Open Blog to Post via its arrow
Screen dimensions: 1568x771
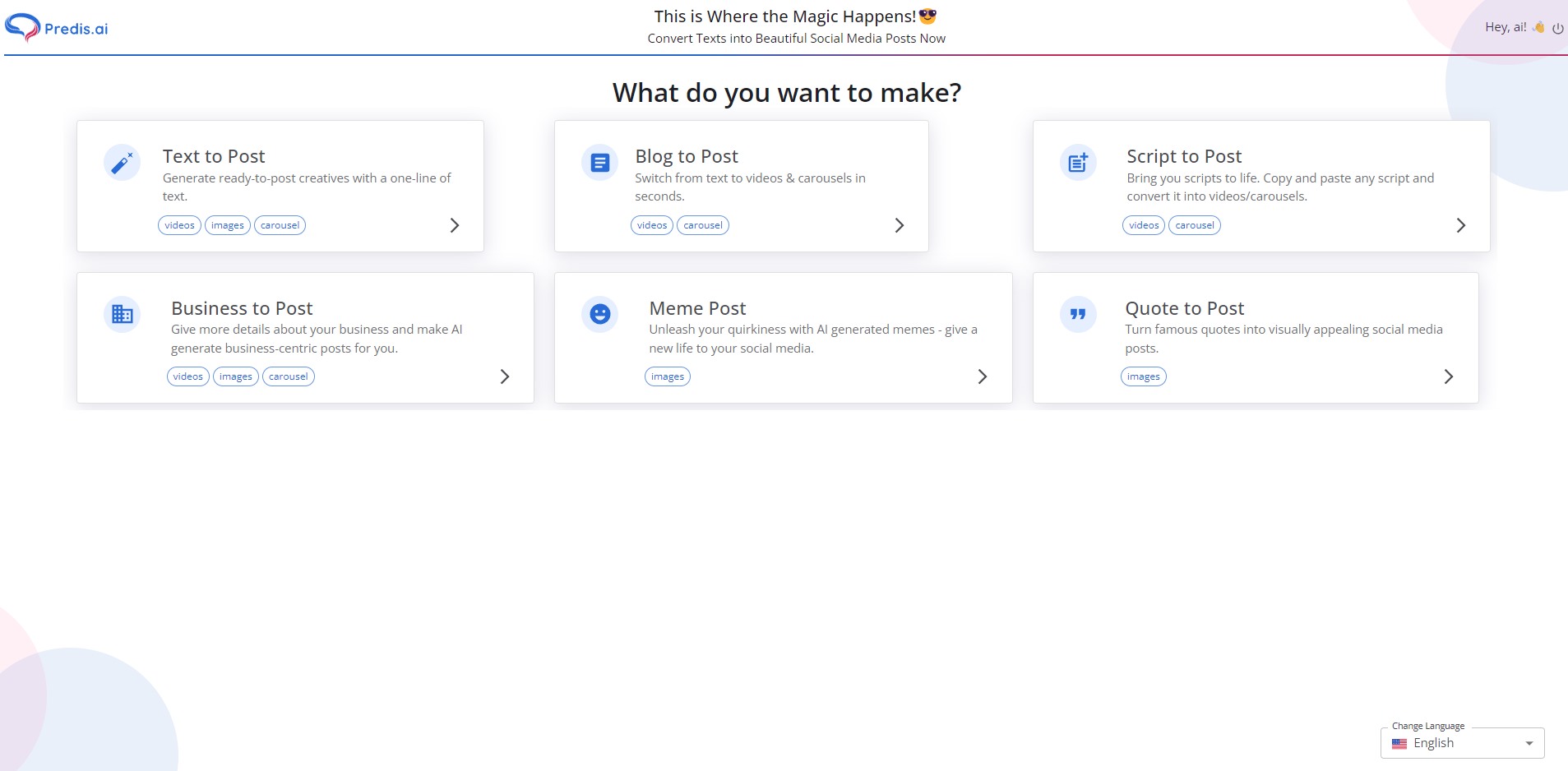900,225
